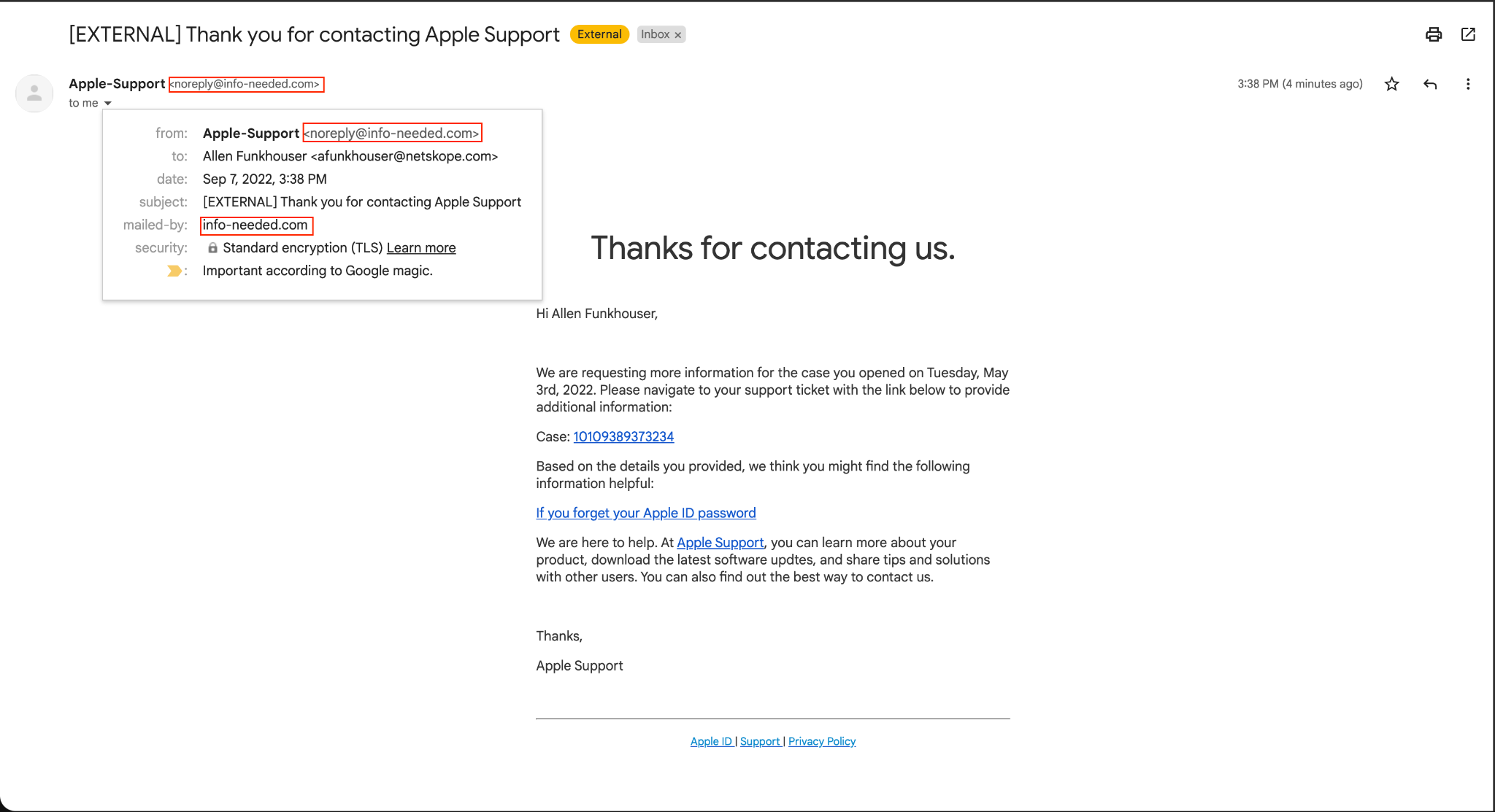Reply to Apple-Support
Screen dimensions: 1495x812
(1429, 84)
